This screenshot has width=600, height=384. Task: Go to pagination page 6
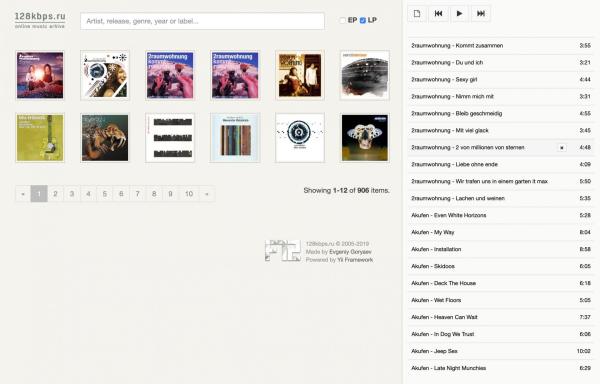pyautogui.click(x=121, y=194)
